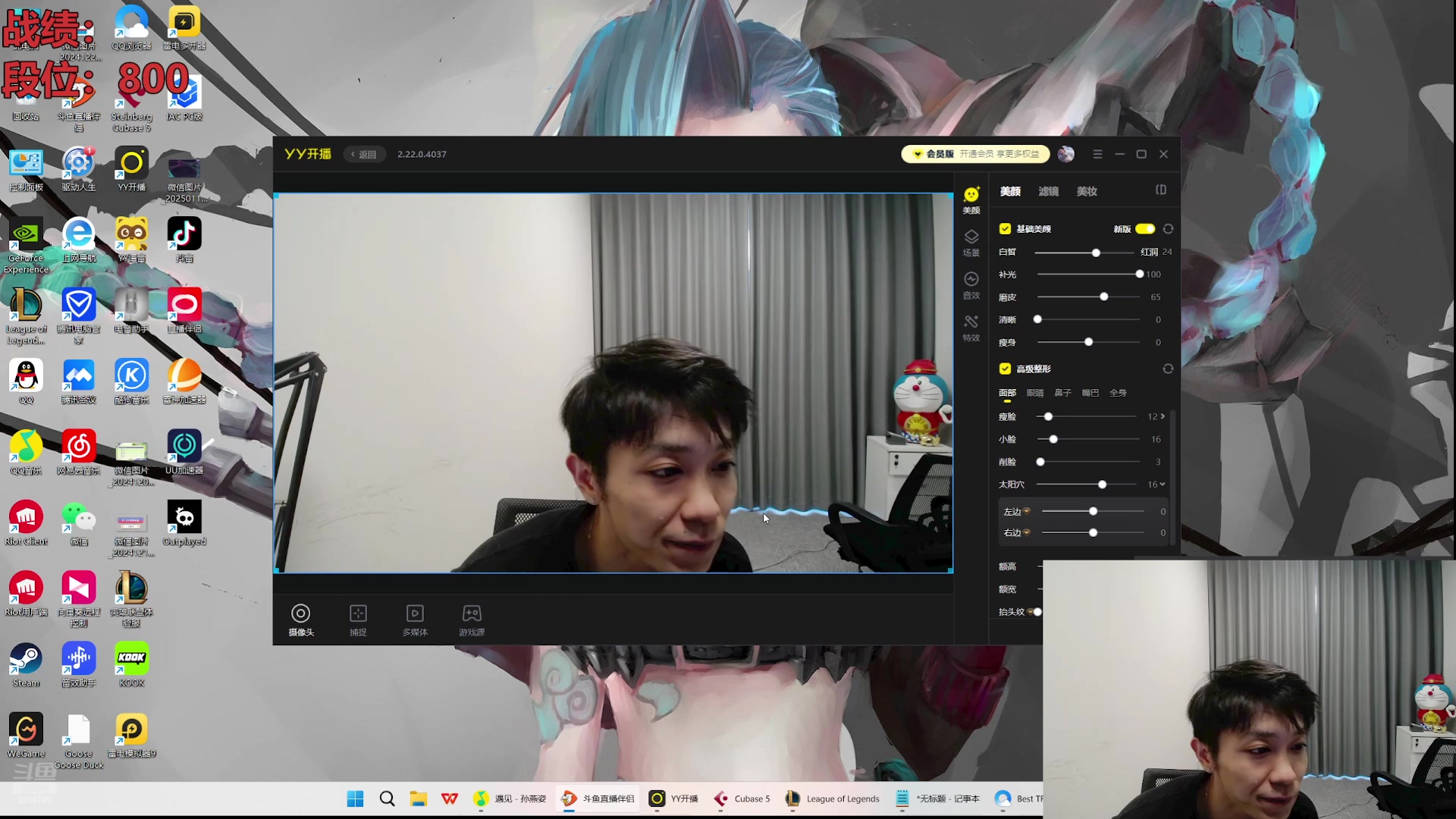Image resolution: width=1456 pixels, height=819 pixels.
Task: Click the 白皙 slider handle
Action: coord(1096,253)
